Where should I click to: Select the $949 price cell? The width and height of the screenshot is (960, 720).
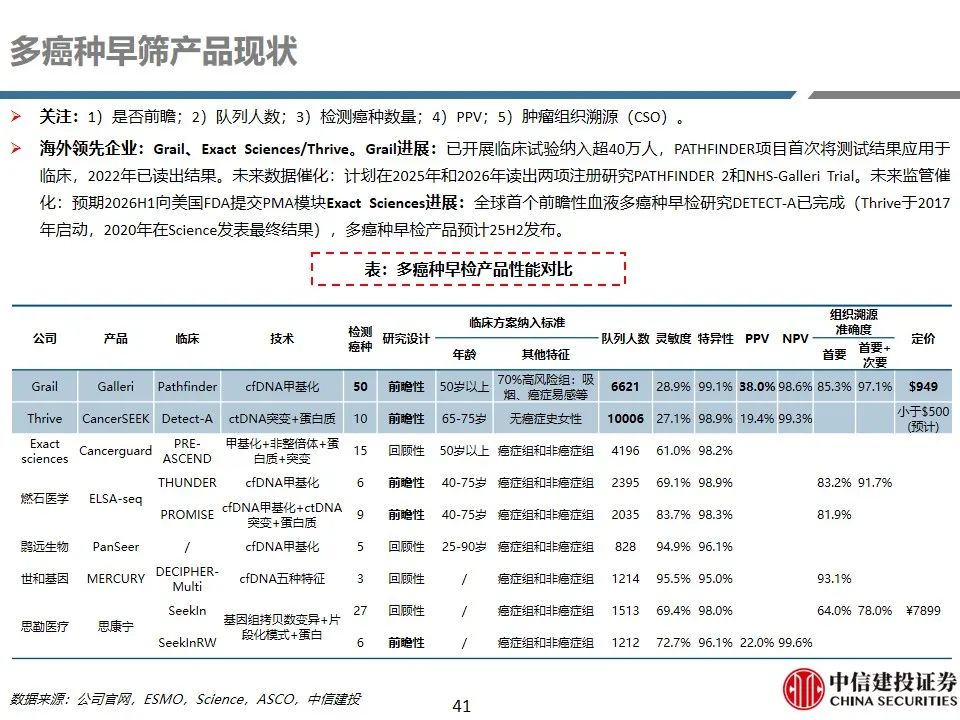coord(923,386)
